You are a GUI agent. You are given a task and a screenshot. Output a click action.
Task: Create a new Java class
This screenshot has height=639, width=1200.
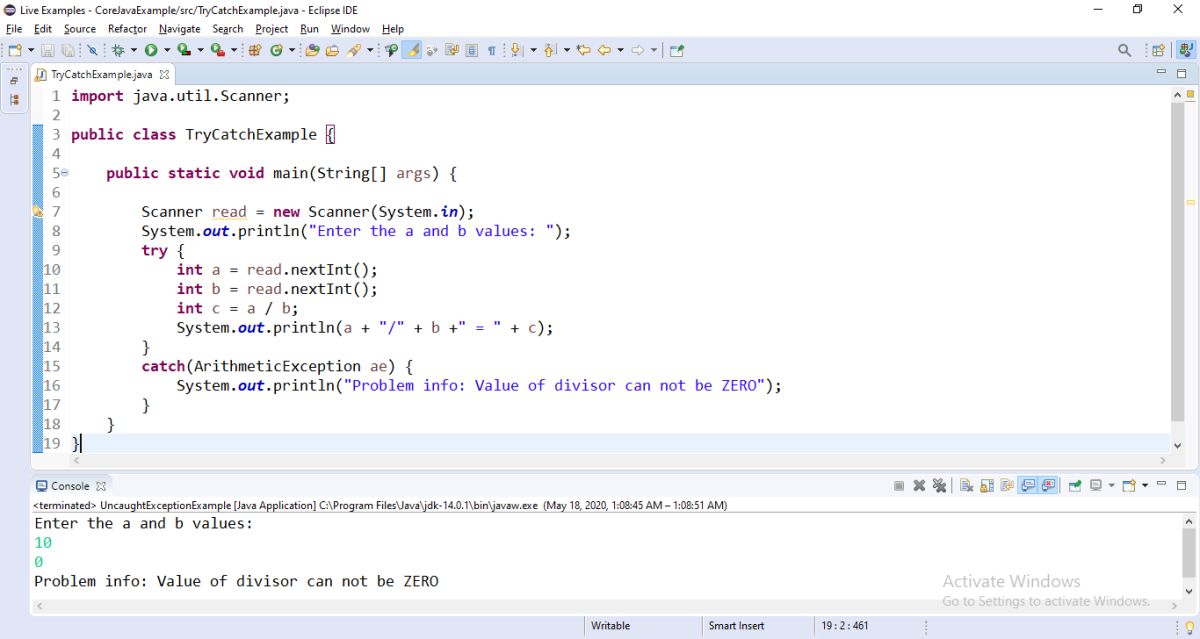click(x=275, y=48)
